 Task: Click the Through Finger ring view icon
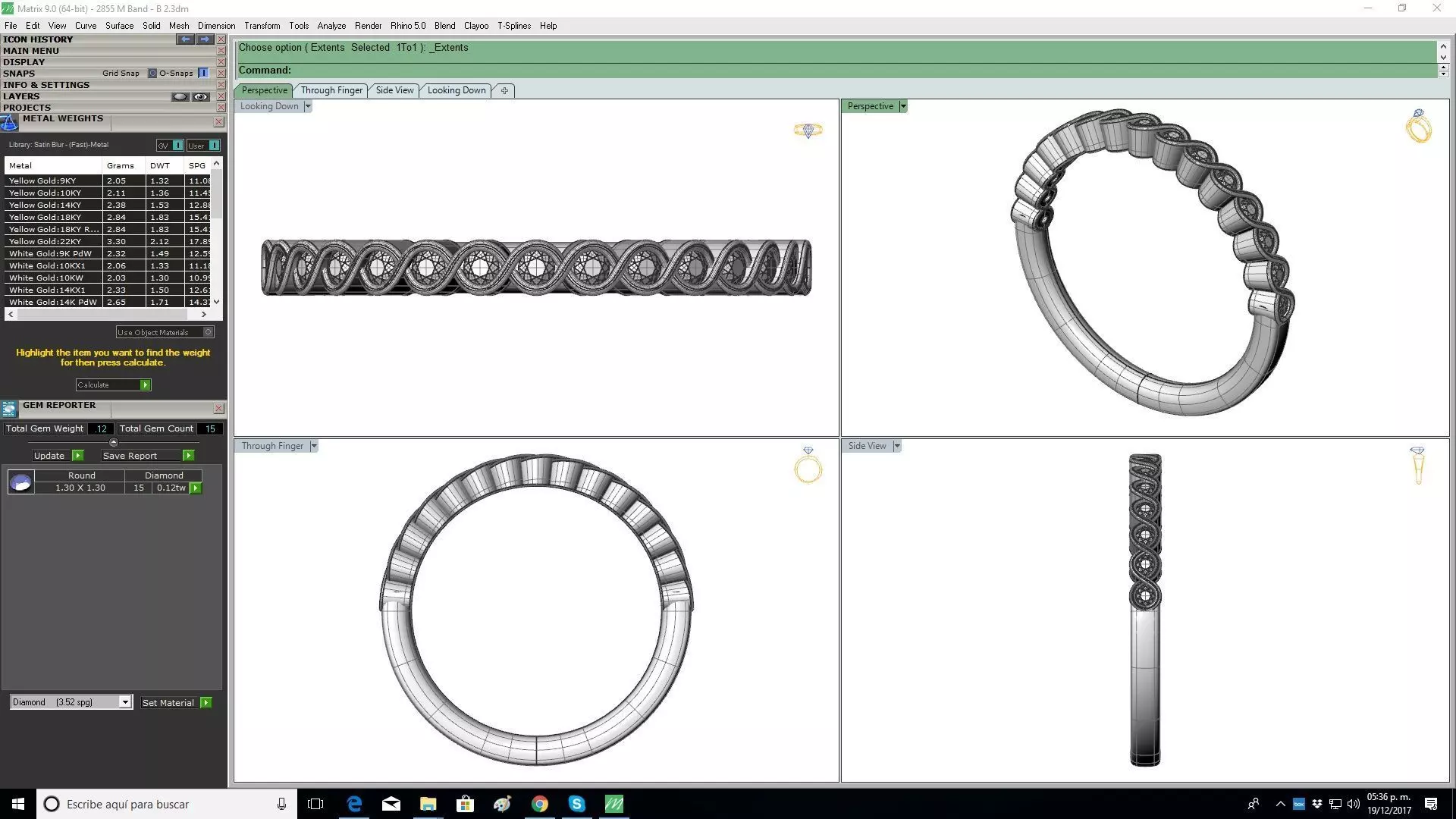tap(808, 466)
